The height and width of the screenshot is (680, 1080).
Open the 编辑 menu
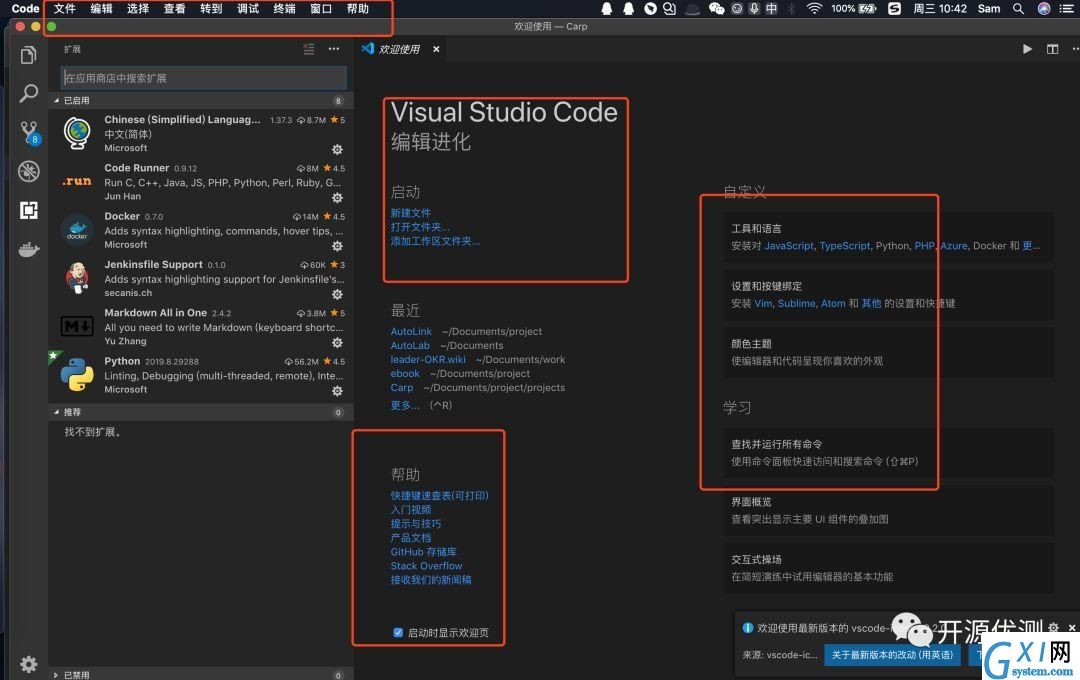tap(101, 9)
